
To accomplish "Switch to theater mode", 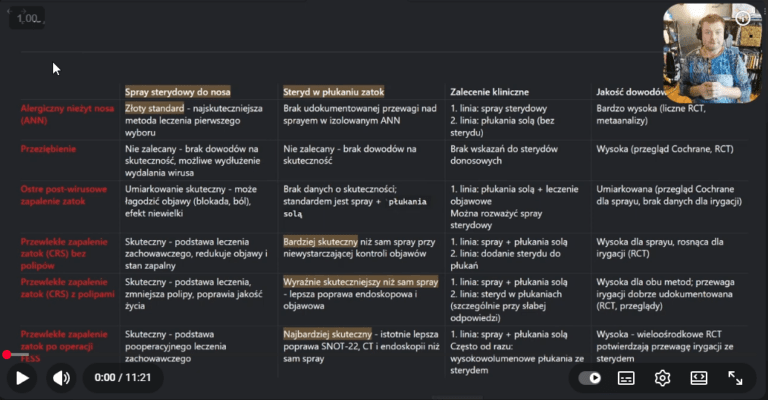I will (x=698, y=378).
